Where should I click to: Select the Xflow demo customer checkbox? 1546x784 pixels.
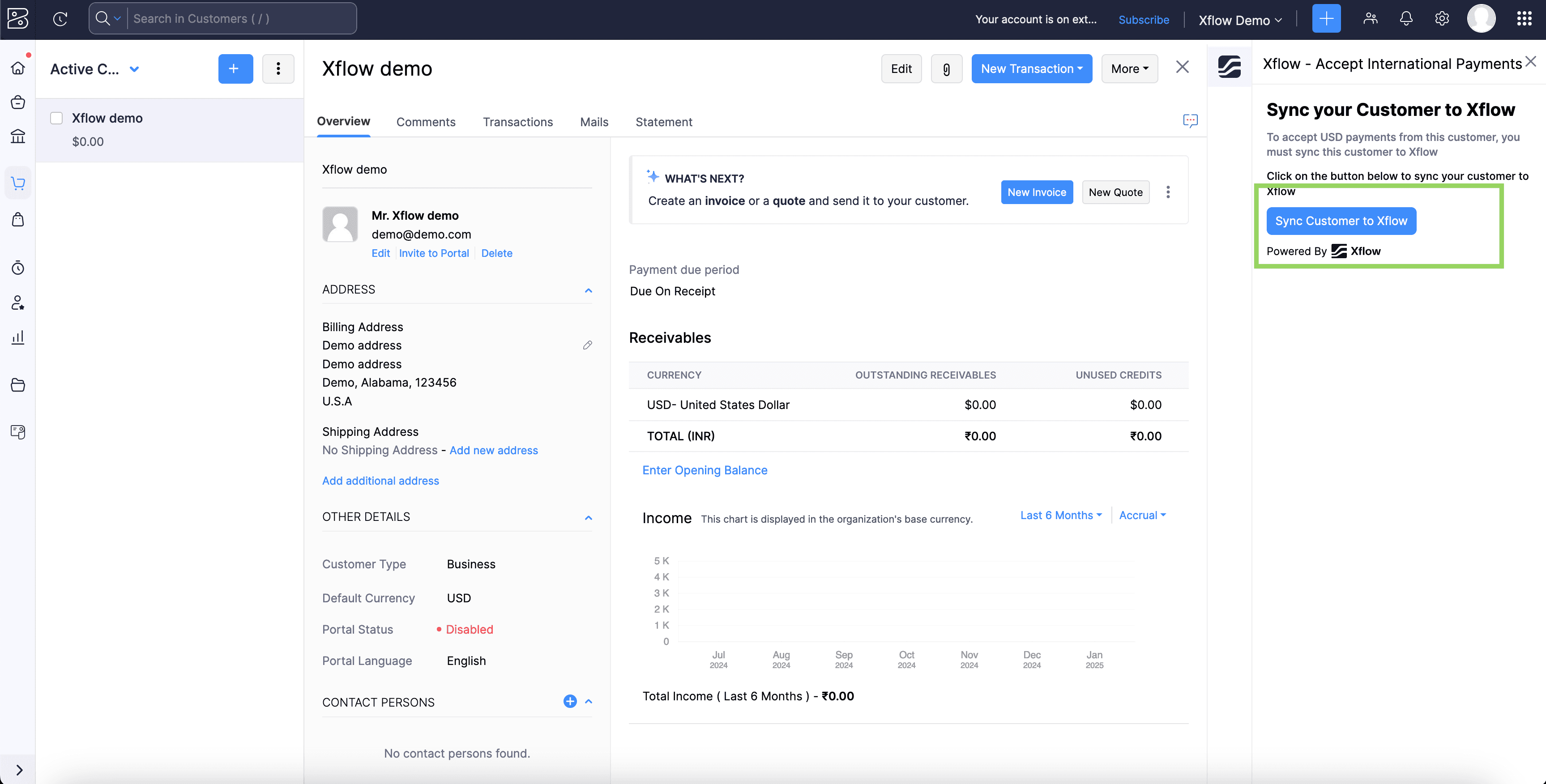[x=56, y=118]
